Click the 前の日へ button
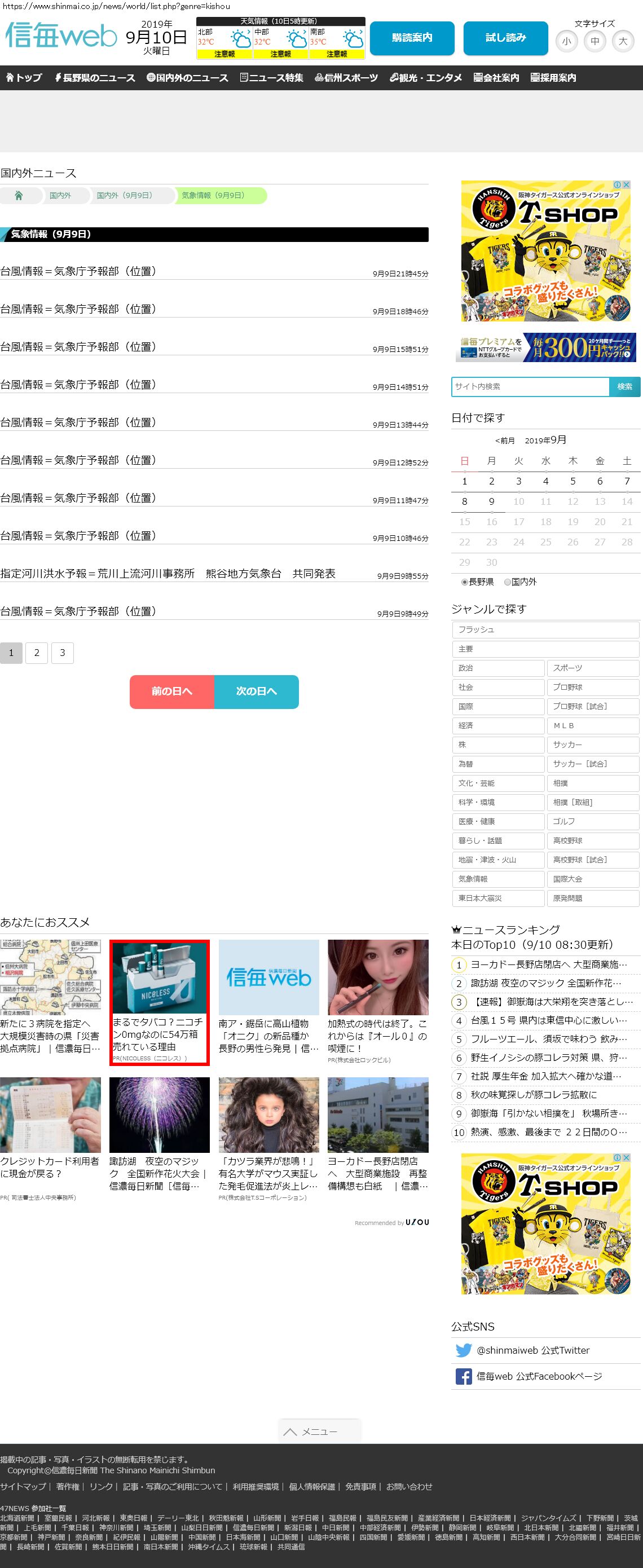 click(171, 691)
